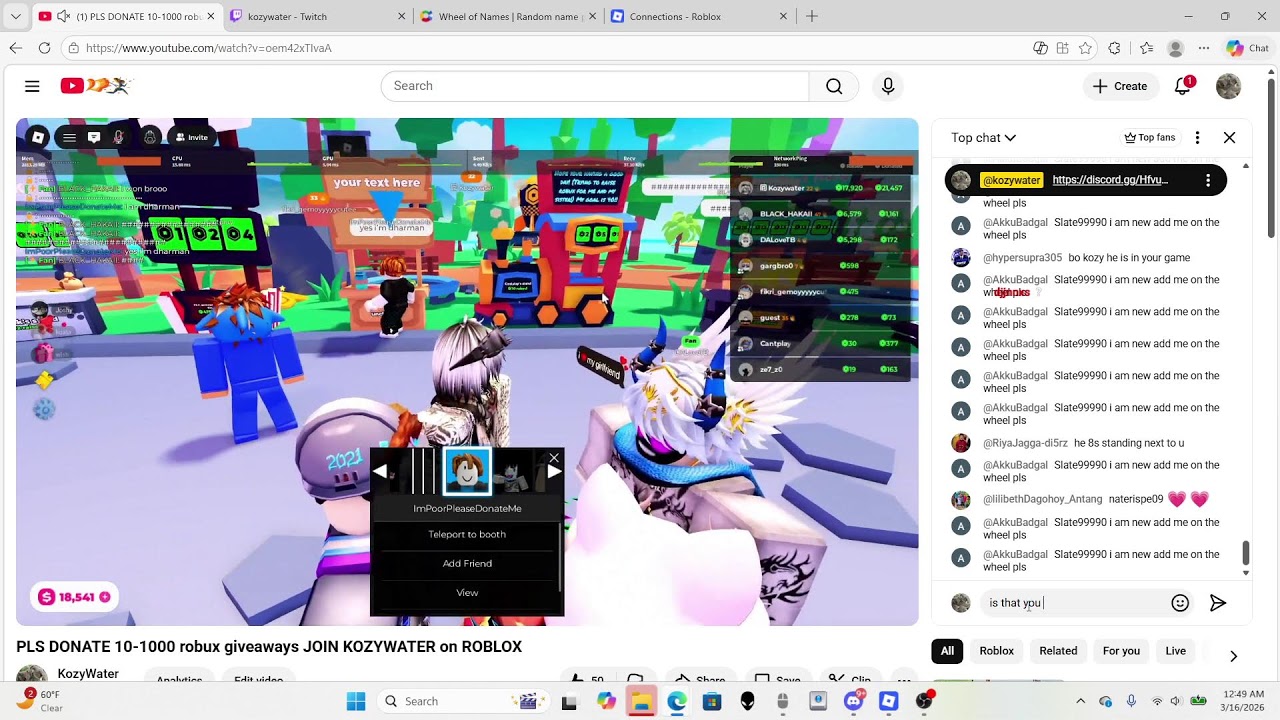Image resolution: width=1280 pixels, height=720 pixels.
Task: Click the 18,541 Robux balance badge
Action: click(x=74, y=597)
